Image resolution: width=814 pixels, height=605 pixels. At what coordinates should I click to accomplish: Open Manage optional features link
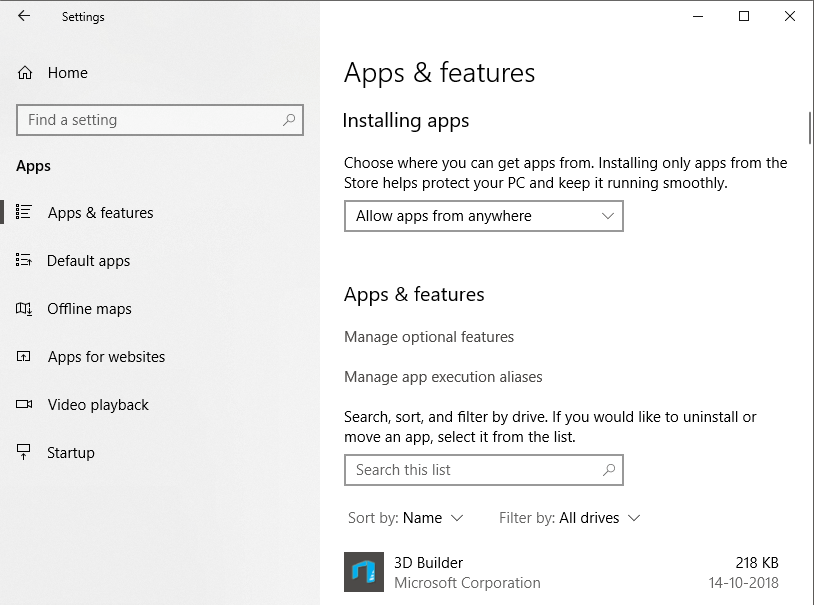(x=429, y=337)
